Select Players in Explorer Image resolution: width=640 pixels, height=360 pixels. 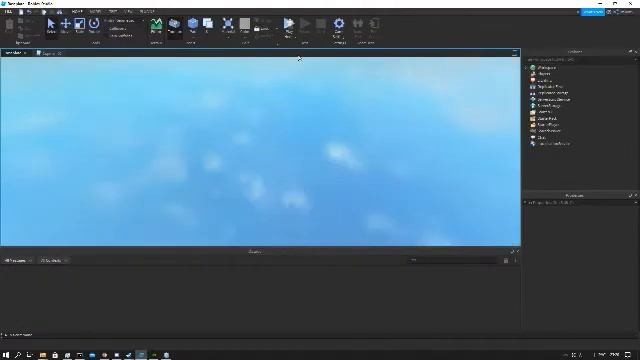point(544,74)
